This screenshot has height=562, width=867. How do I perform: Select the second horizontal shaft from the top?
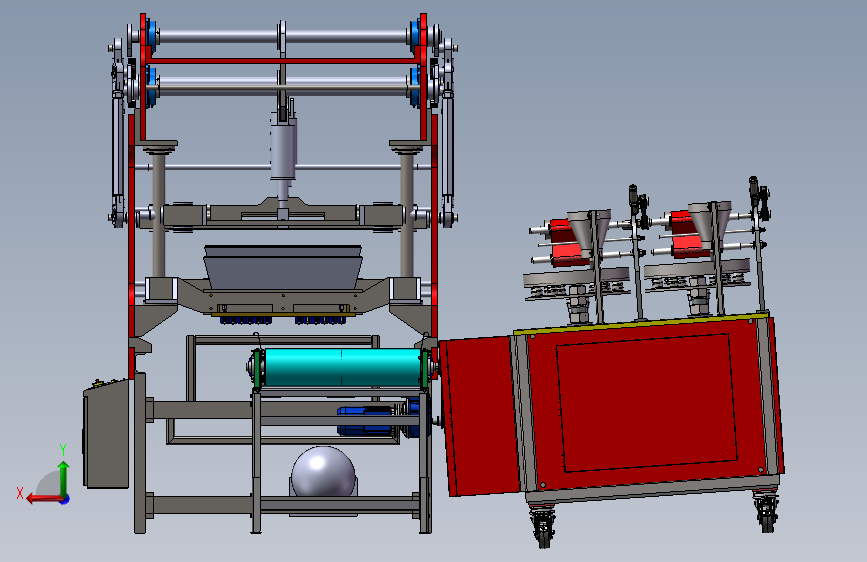(283, 87)
